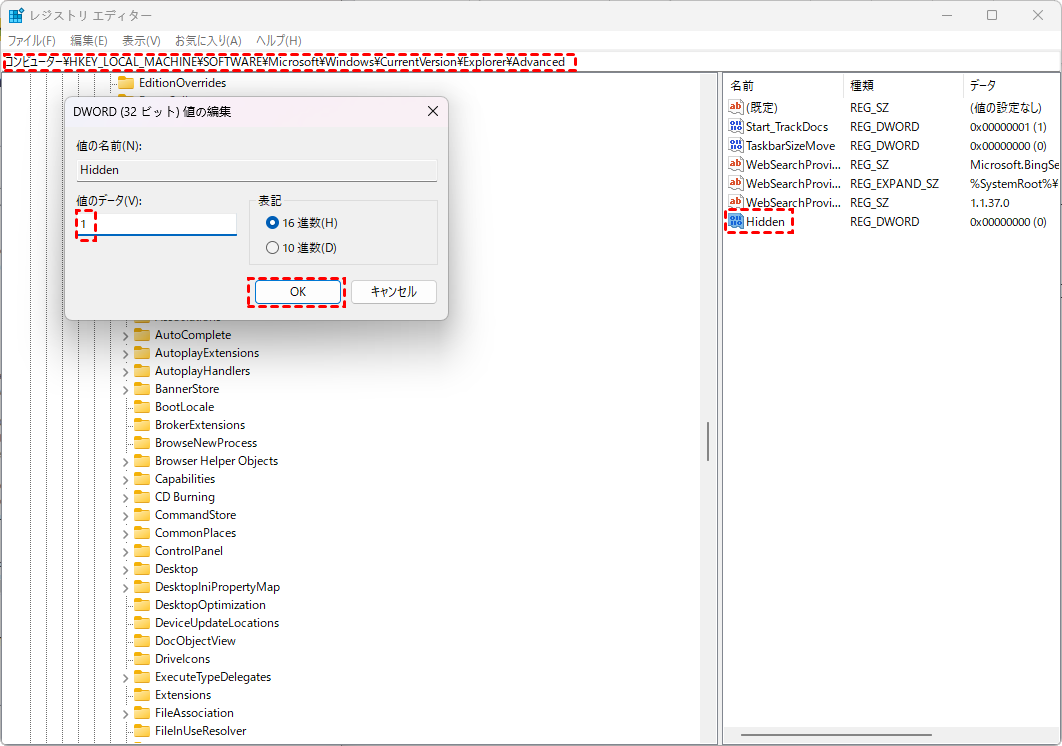The height and width of the screenshot is (746, 1062).
Task: Click the TaskbarSizeMove value icon
Action: click(736, 146)
